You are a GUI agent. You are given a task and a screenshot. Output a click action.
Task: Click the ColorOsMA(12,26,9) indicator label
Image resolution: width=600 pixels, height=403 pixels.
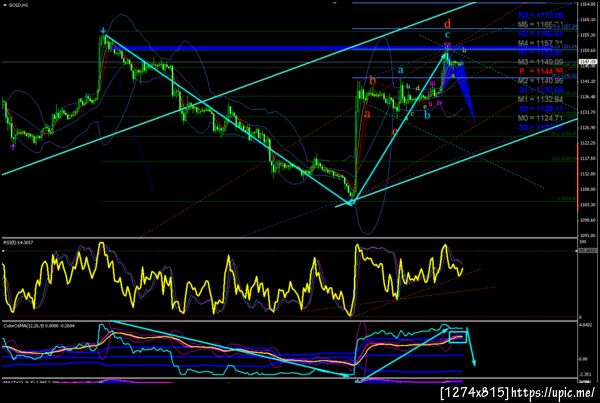[39, 326]
